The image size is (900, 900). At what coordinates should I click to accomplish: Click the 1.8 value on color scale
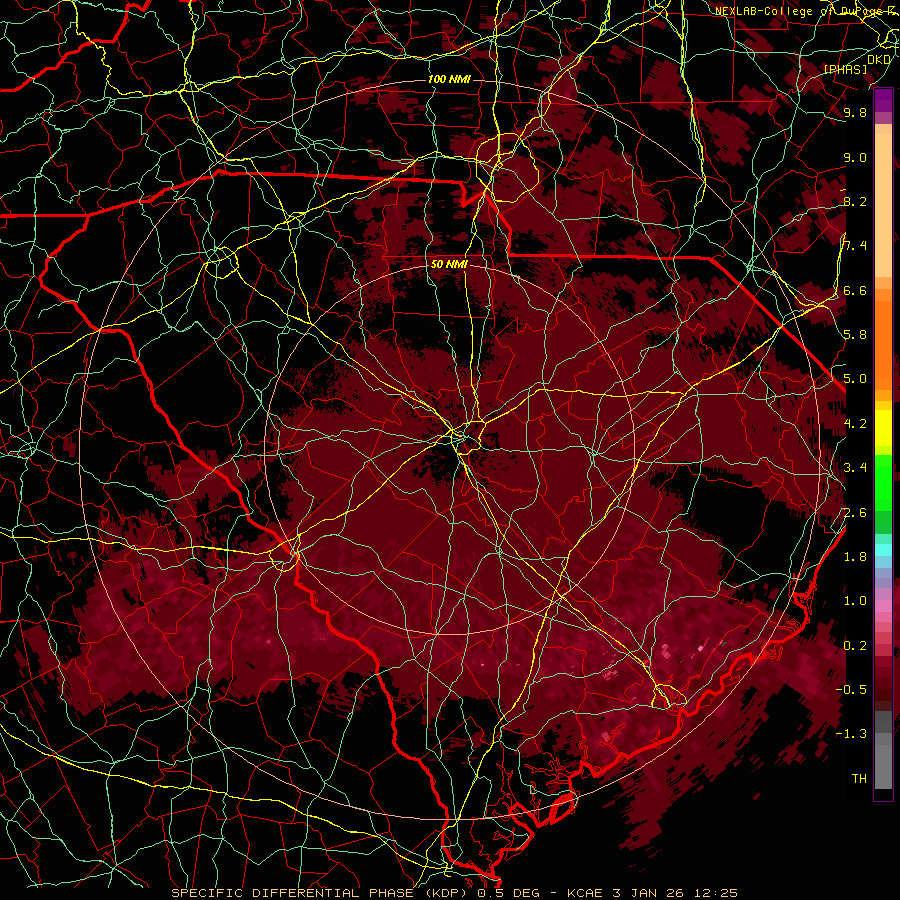pos(855,557)
